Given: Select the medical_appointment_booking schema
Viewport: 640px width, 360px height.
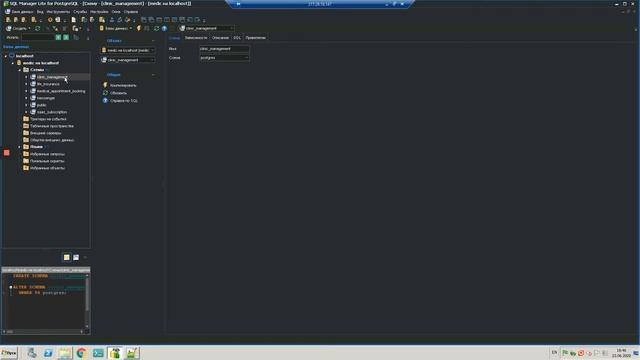Looking at the screenshot, I should pyautogui.click(x=61, y=91).
